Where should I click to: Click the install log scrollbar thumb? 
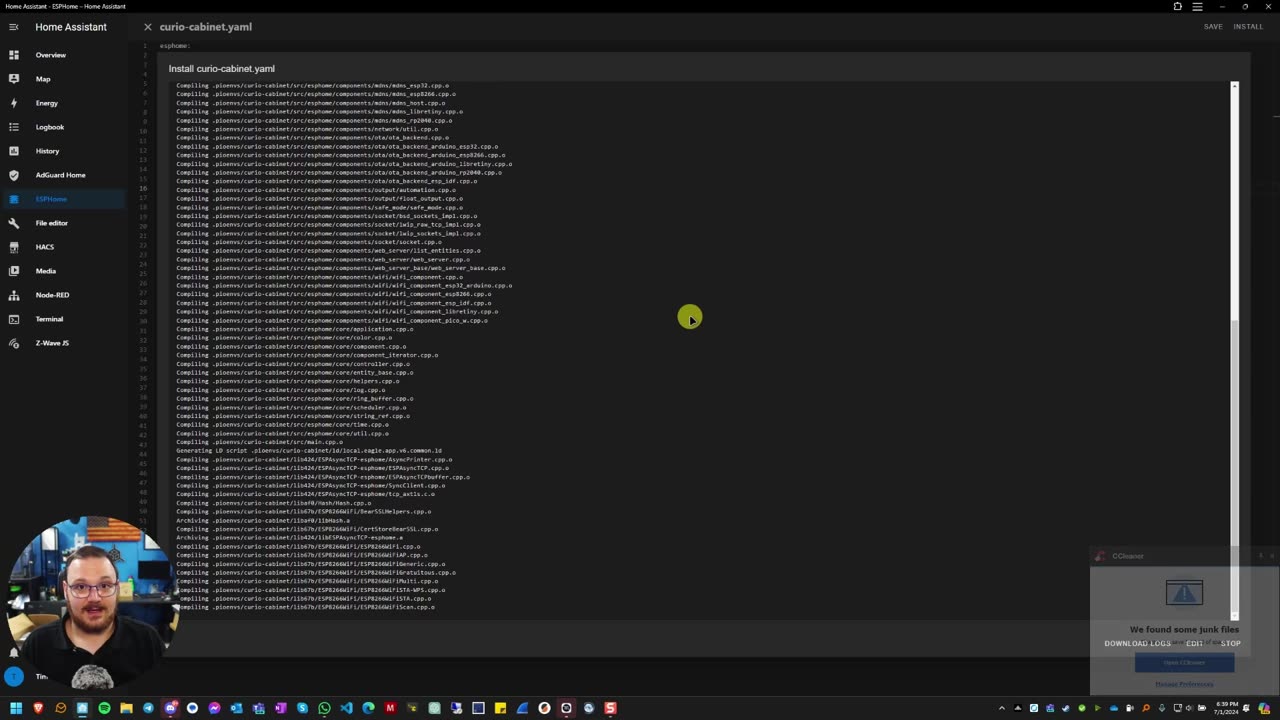click(x=1234, y=465)
